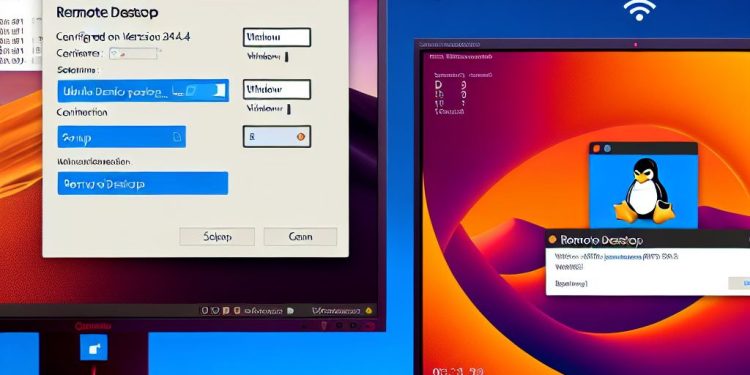The width and height of the screenshot is (750, 375).
Task: Click the white speech bubble taskbar icon
Action: pos(290,311)
